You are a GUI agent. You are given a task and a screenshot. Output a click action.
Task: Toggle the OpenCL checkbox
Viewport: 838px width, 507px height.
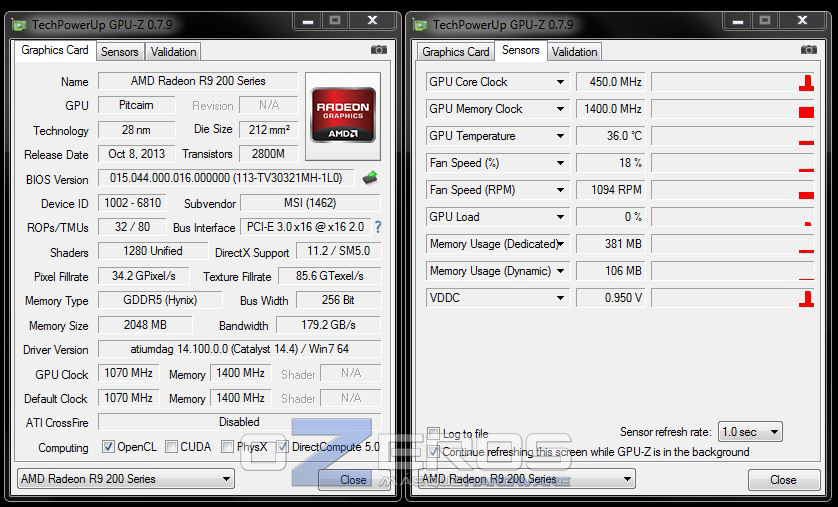point(108,447)
